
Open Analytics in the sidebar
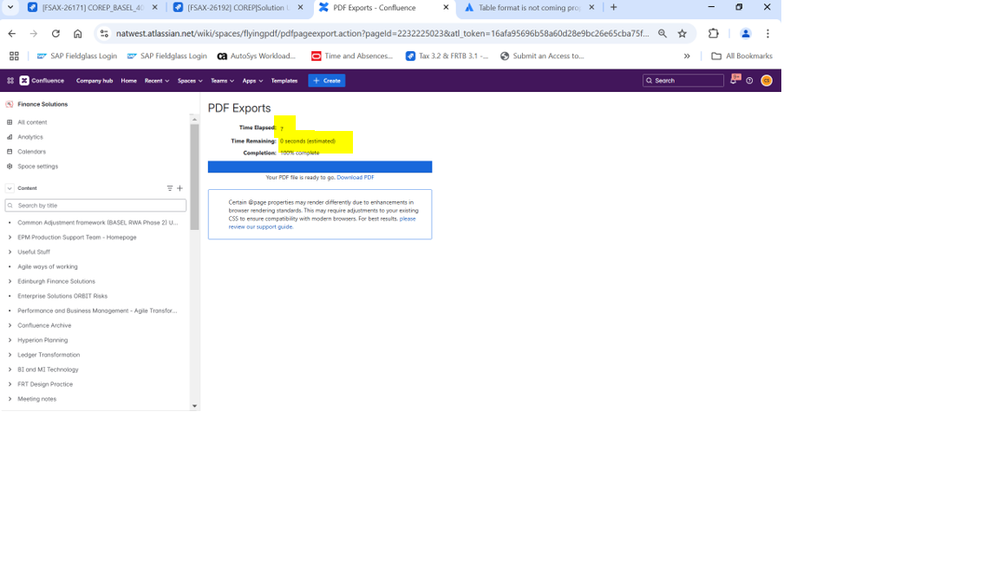click(x=31, y=136)
